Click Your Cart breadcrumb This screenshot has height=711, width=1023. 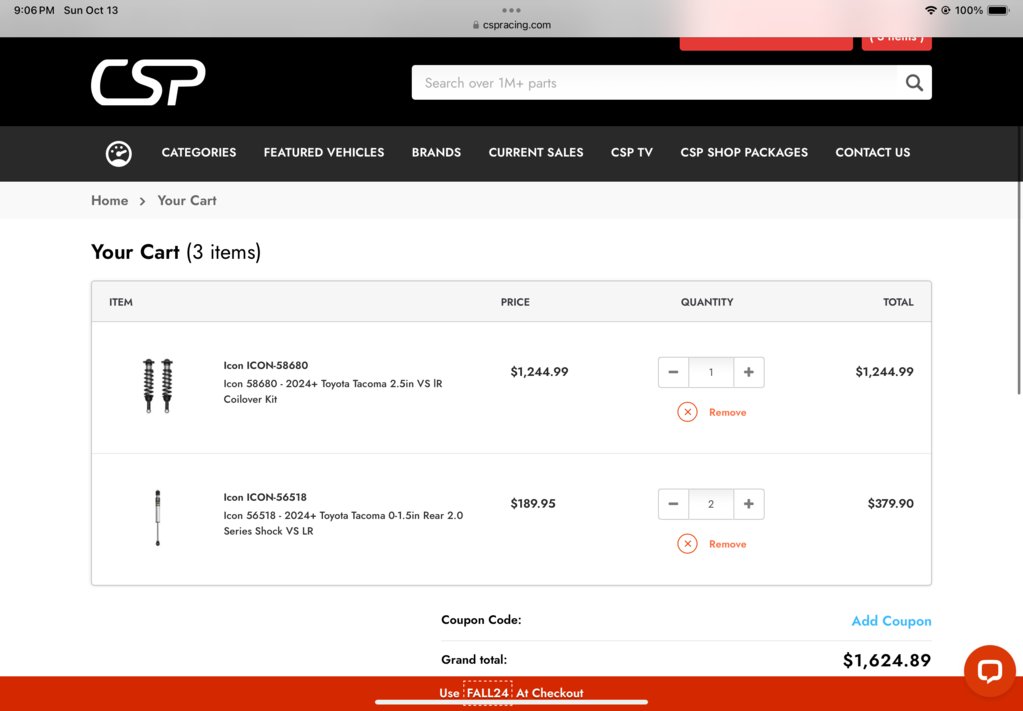187,201
